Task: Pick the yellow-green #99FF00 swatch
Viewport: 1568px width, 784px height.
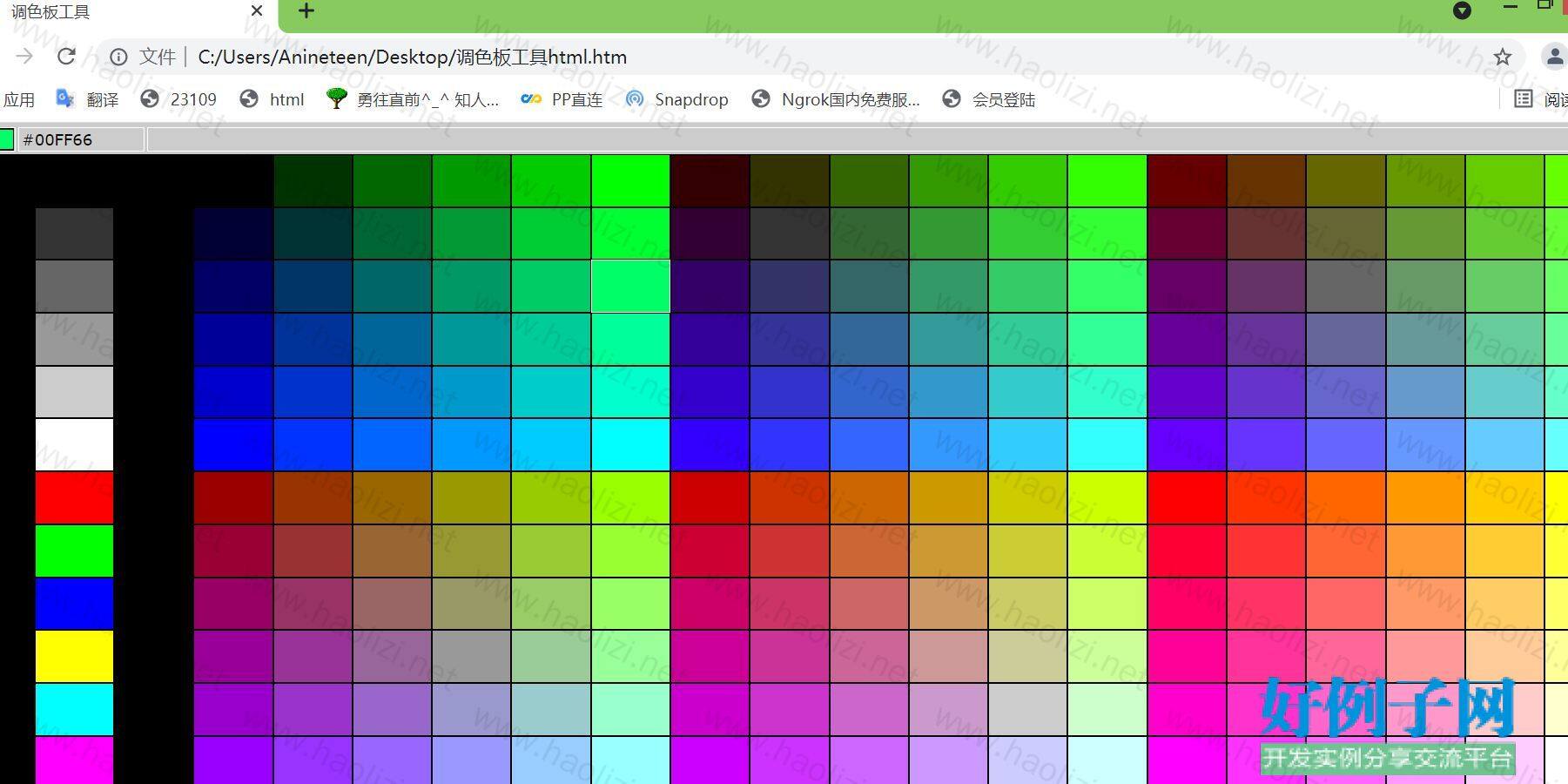Action: [630, 497]
